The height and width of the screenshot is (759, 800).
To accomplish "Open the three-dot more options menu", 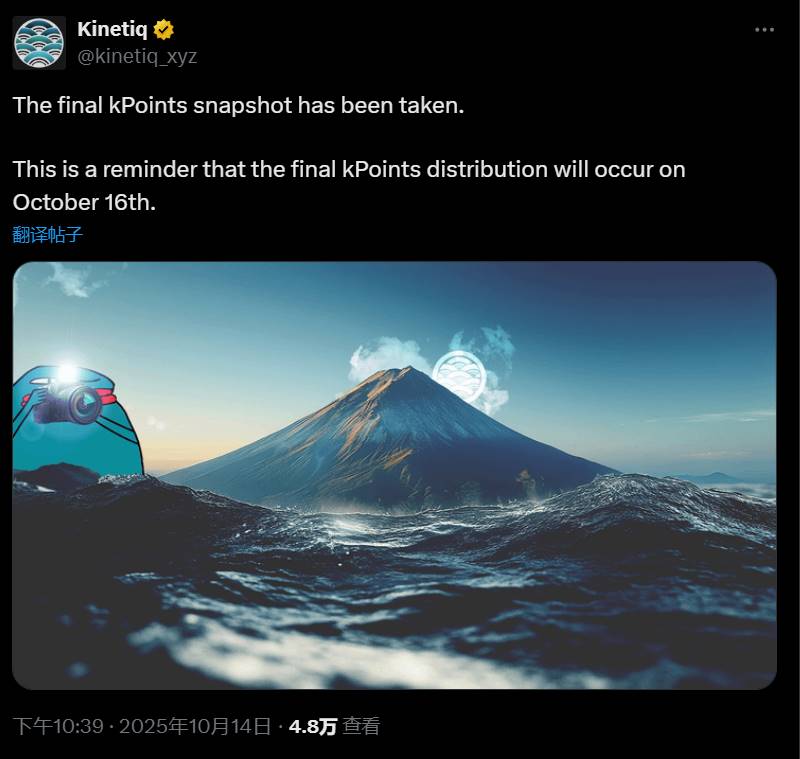I will pos(764,30).
